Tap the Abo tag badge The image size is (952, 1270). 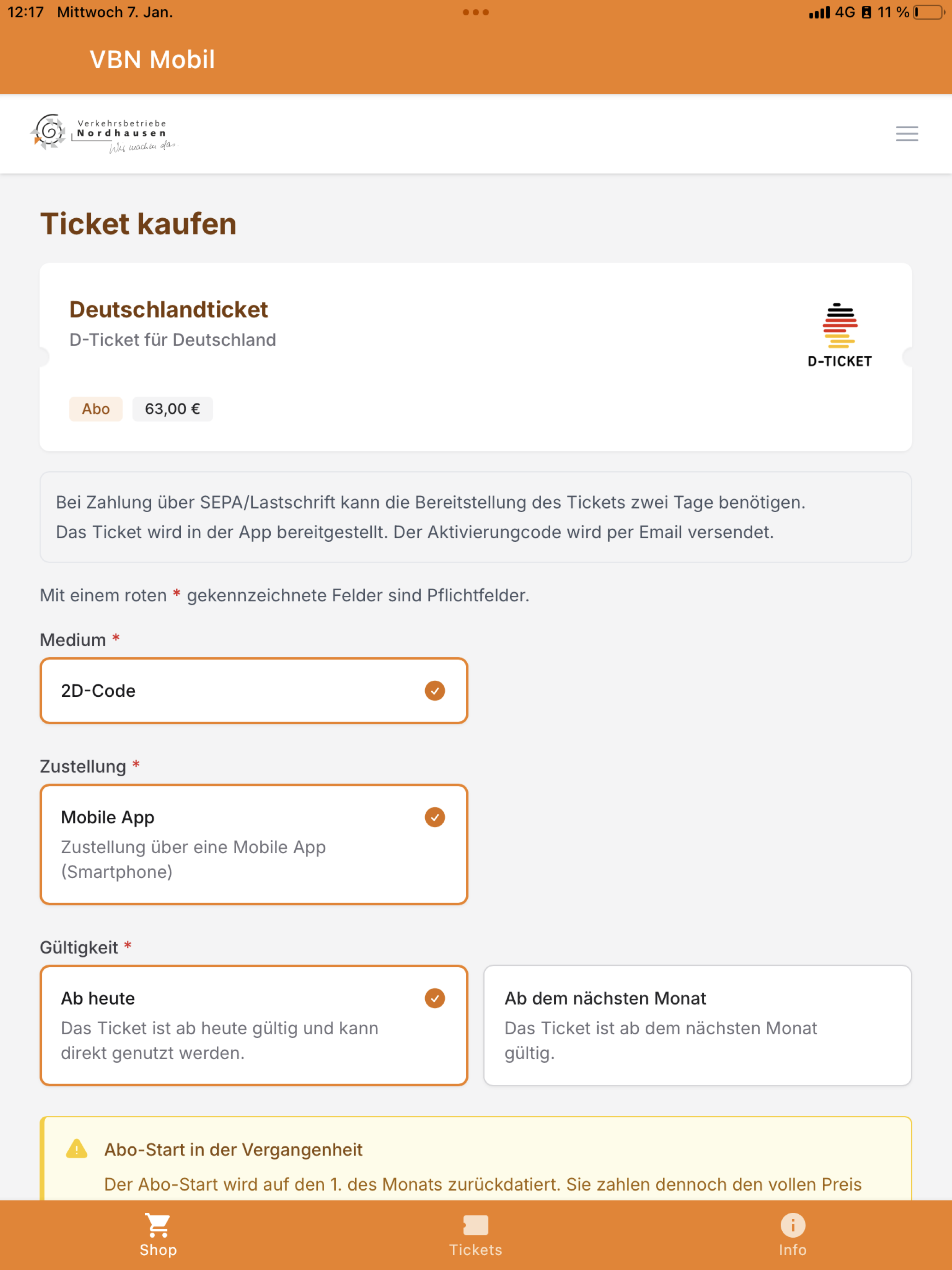[96, 409]
